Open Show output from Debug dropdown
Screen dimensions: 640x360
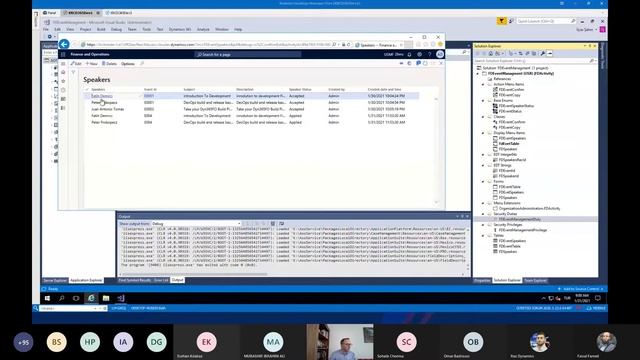(x=196, y=224)
